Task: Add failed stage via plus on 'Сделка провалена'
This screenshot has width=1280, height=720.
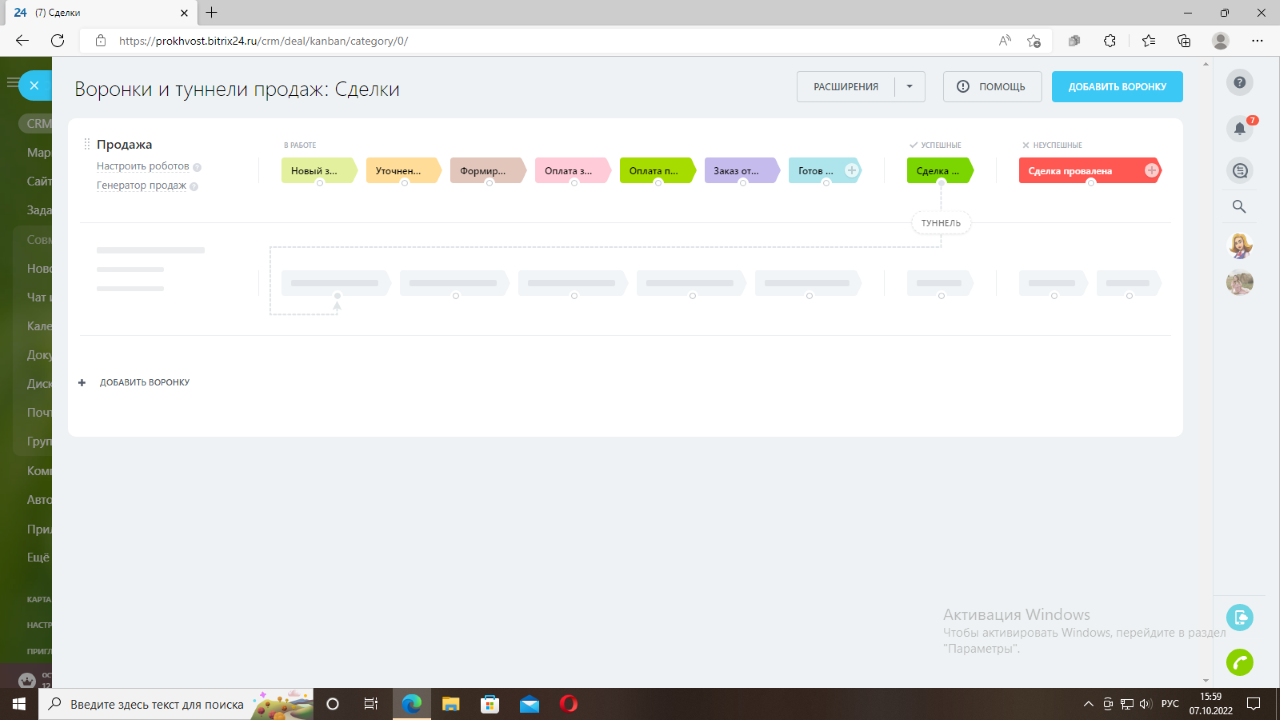Action: (x=1151, y=171)
